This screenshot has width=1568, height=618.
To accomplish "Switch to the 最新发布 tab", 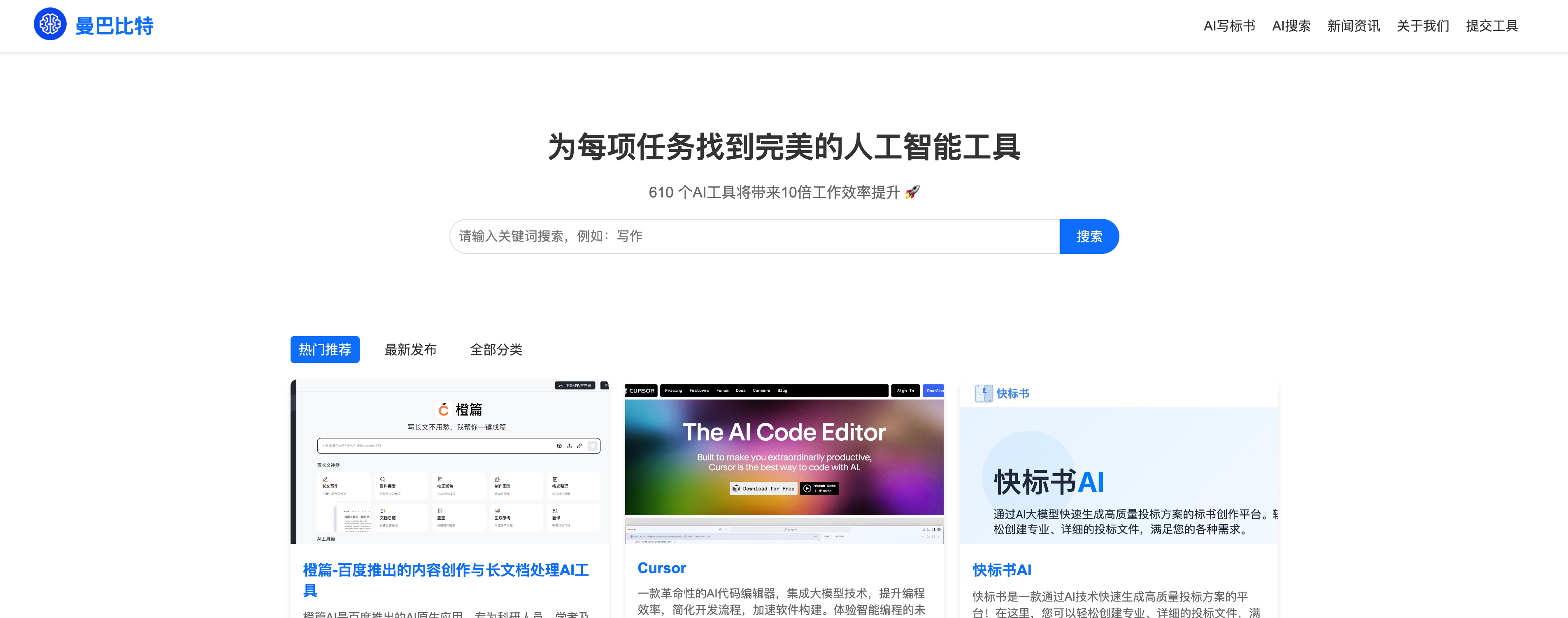I will tap(410, 349).
